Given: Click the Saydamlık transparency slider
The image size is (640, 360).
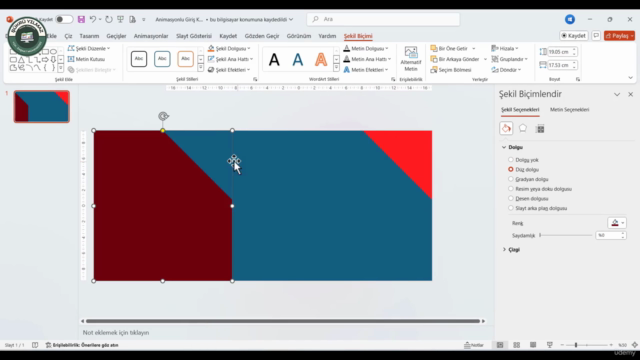Looking at the screenshot, I should pyautogui.click(x=566, y=235).
